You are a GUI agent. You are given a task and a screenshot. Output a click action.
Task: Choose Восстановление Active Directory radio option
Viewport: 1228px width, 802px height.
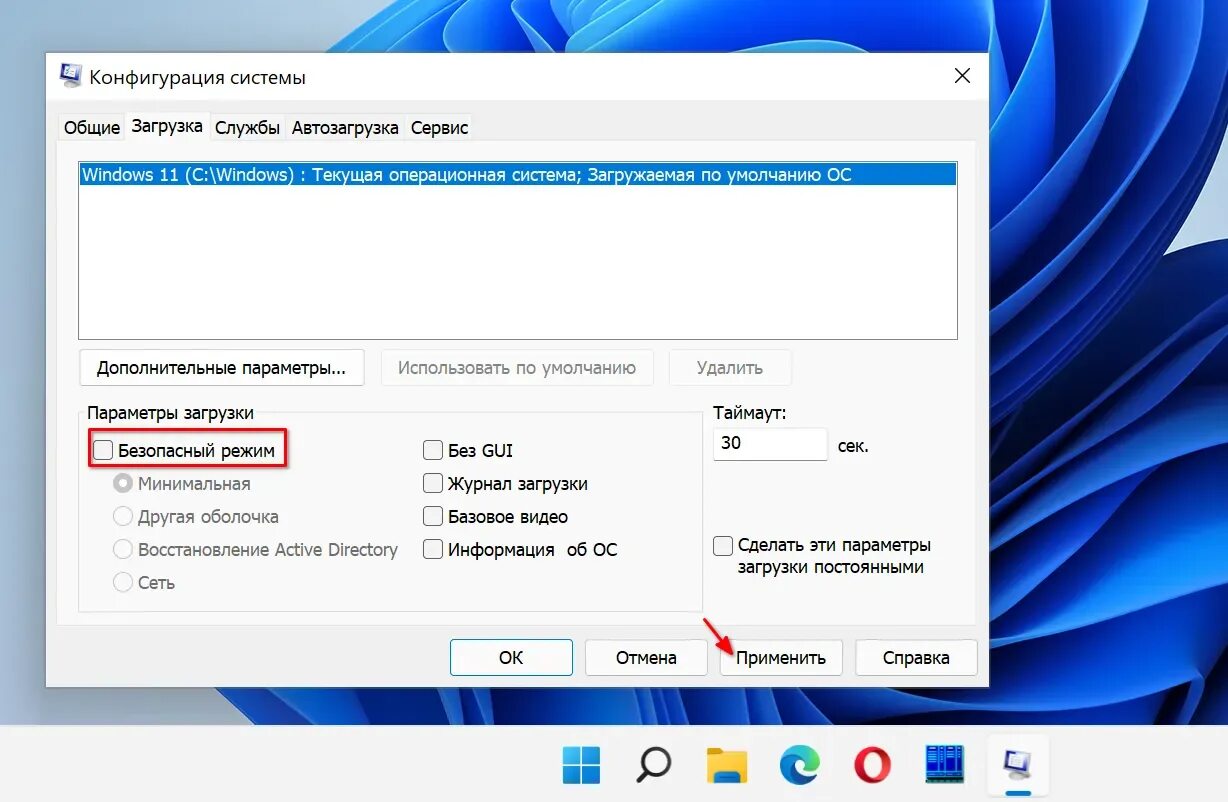tap(123, 550)
